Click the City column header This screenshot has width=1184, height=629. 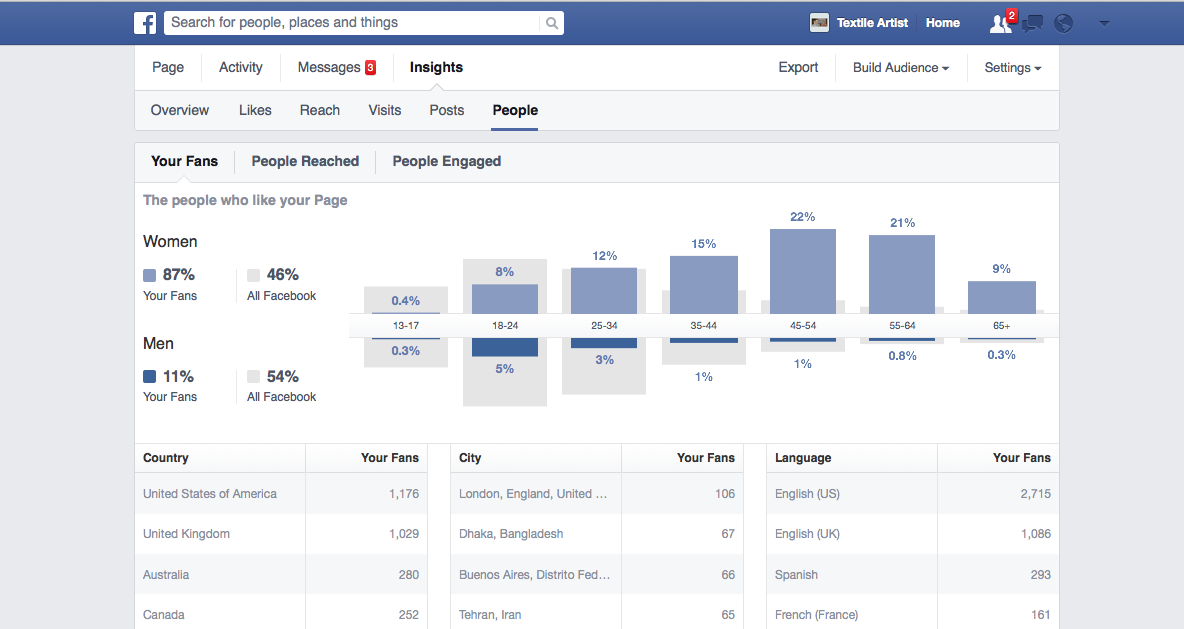[470, 458]
